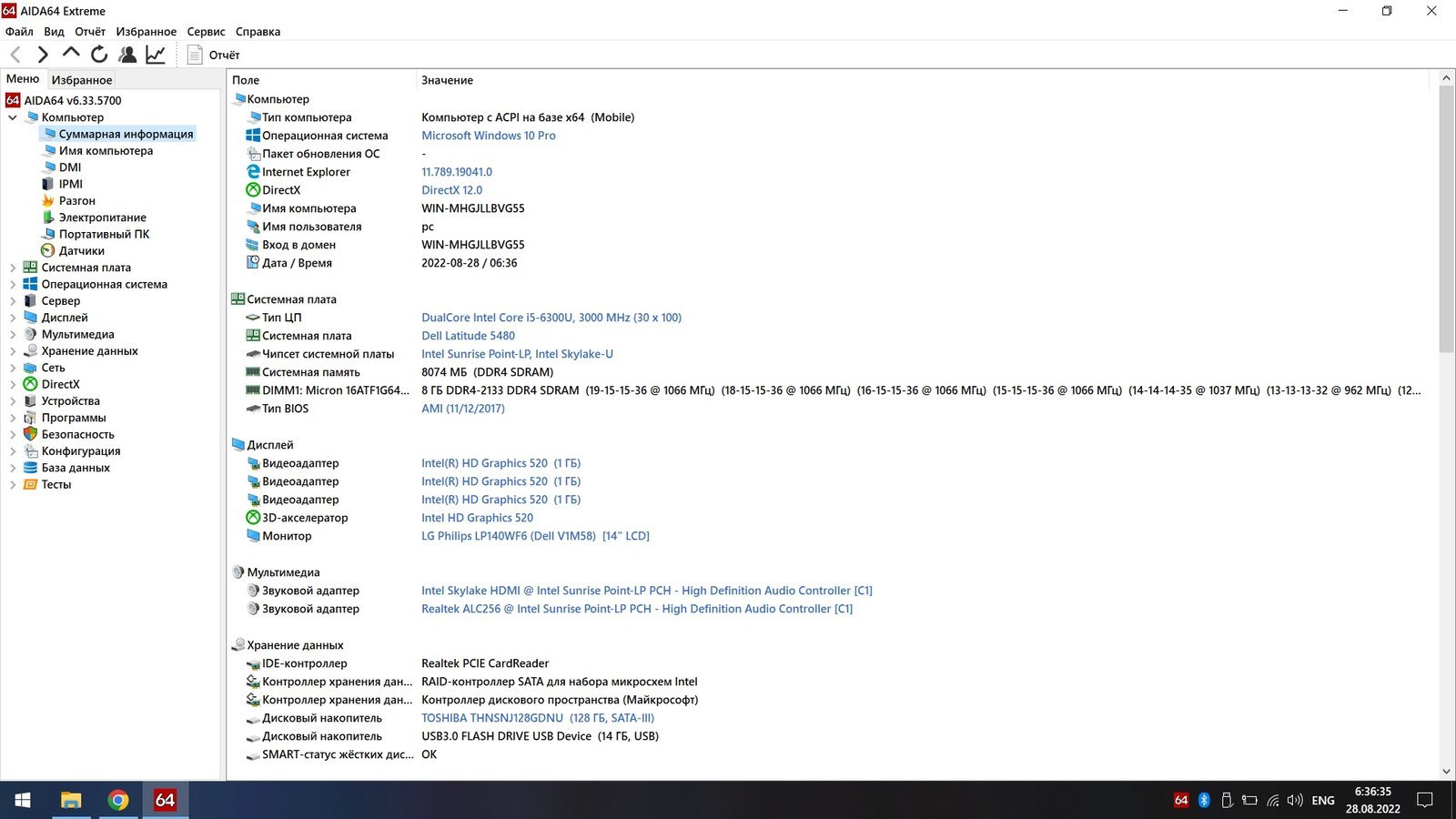
Task: Click the Internet Explorer row icon
Action: [x=253, y=172]
